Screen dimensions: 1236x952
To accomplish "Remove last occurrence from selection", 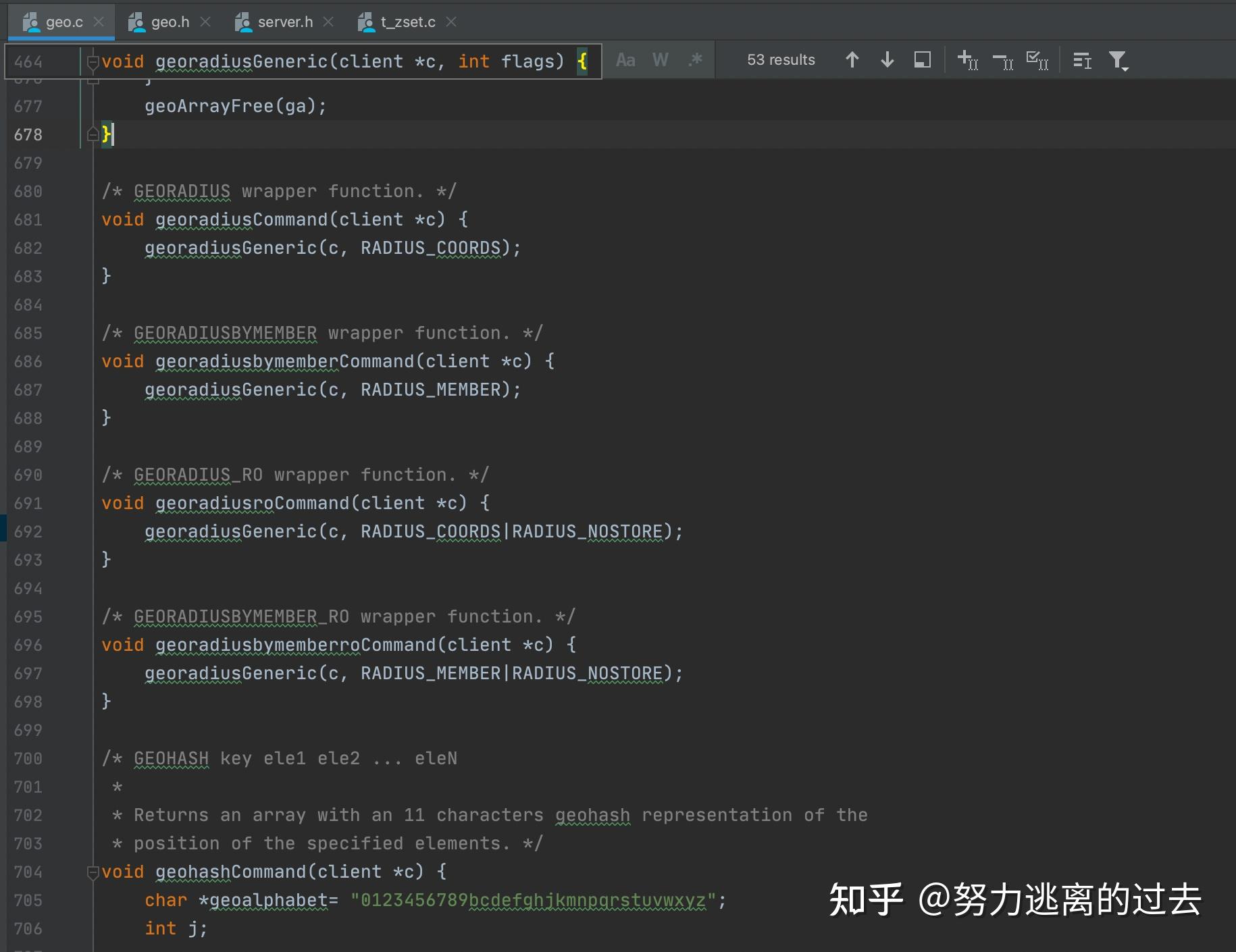I will (x=1003, y=60).
